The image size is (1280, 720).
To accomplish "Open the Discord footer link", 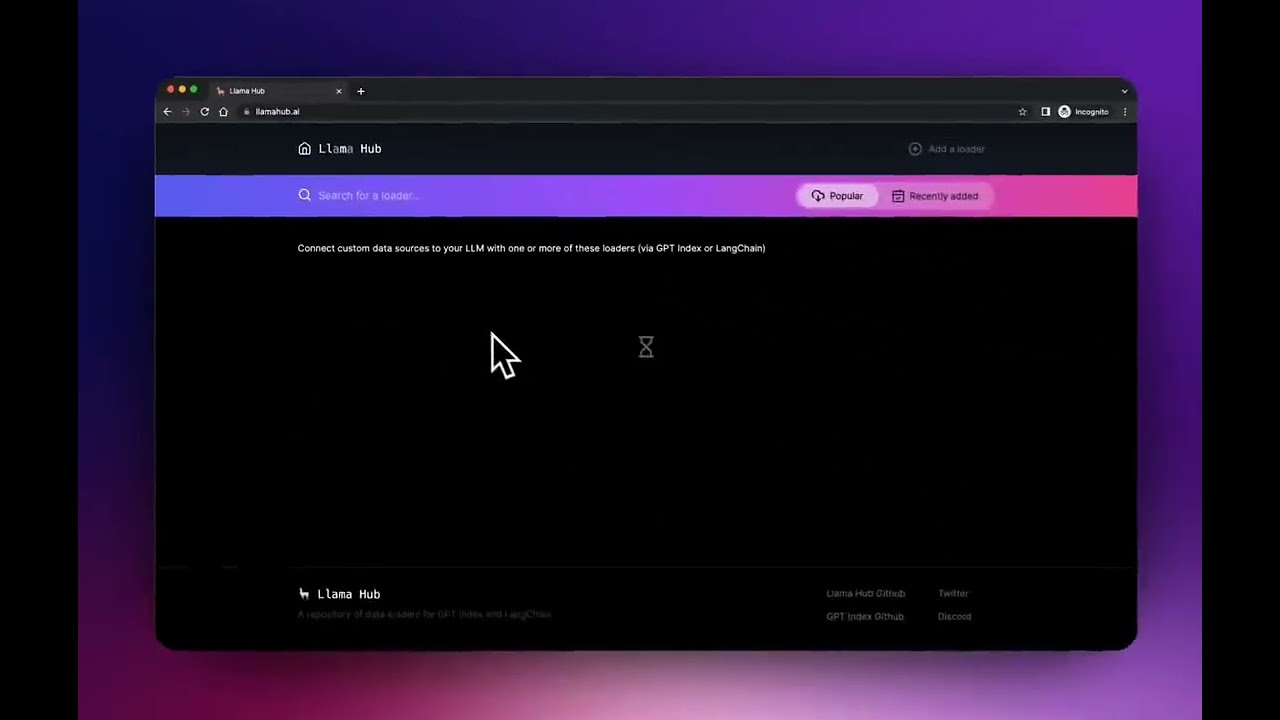I will pos(954,617).
